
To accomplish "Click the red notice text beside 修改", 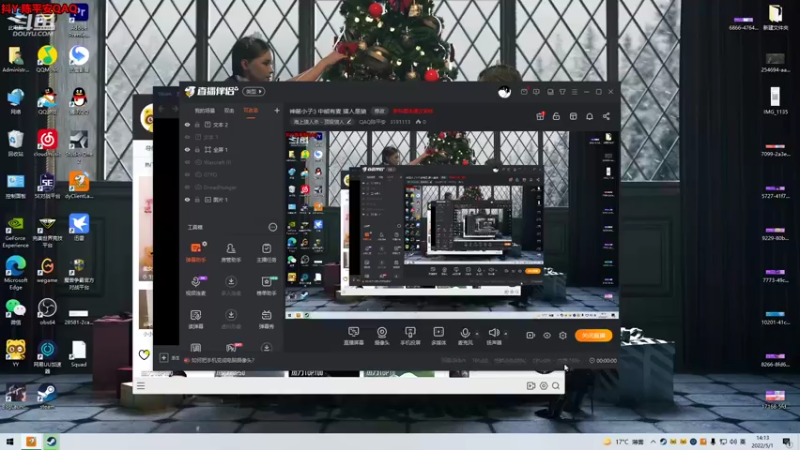I will pos(413,111).
